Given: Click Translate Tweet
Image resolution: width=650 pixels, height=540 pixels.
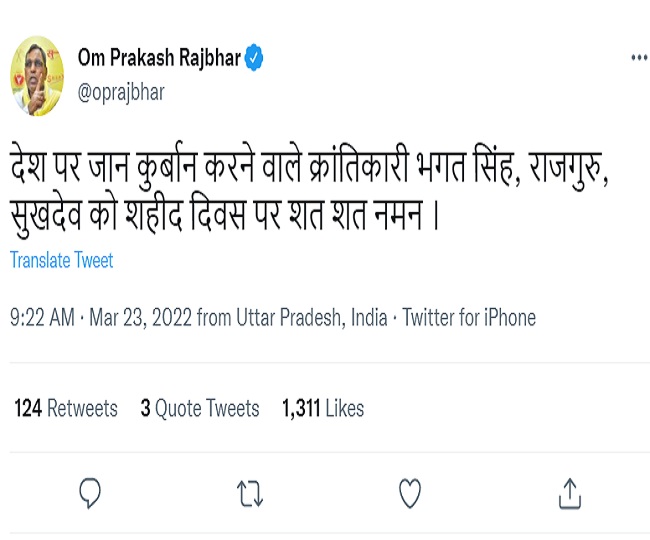Looking at the screenshot, I should coord(62,260).
